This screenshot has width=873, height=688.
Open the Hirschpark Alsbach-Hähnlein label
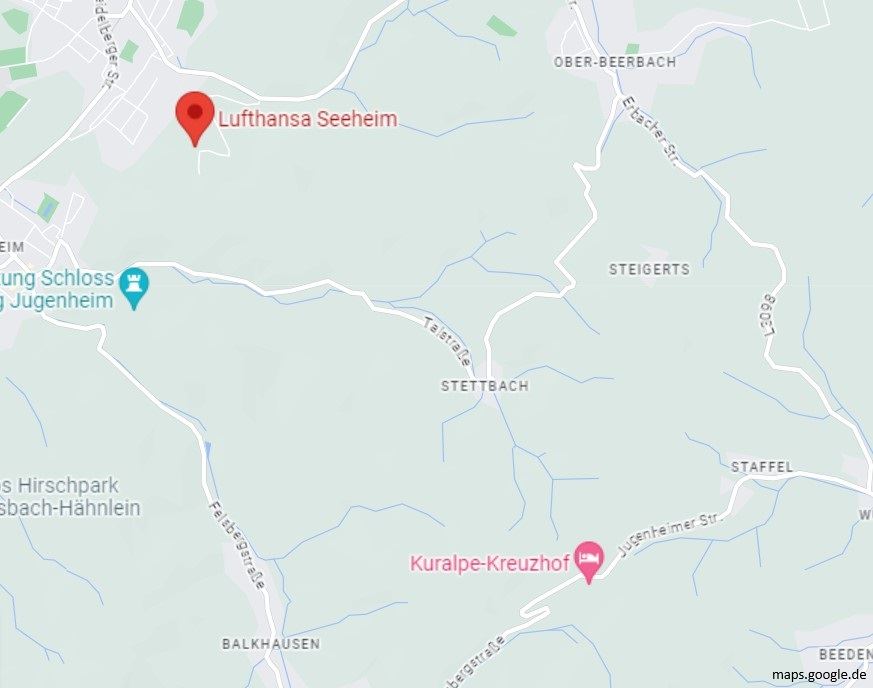tap(70, 497)
